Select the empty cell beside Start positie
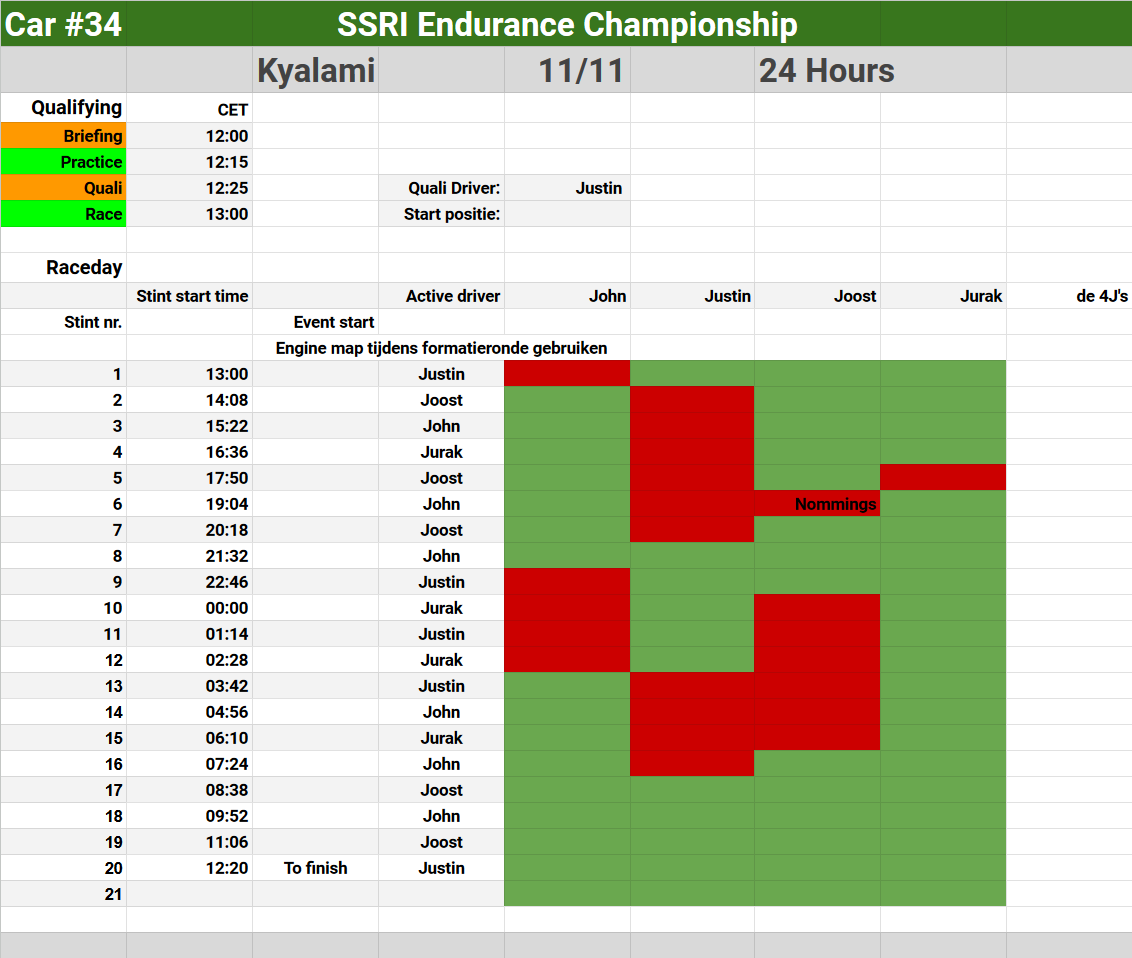Viewport: 1132px width, 958px height. [567, 214]
